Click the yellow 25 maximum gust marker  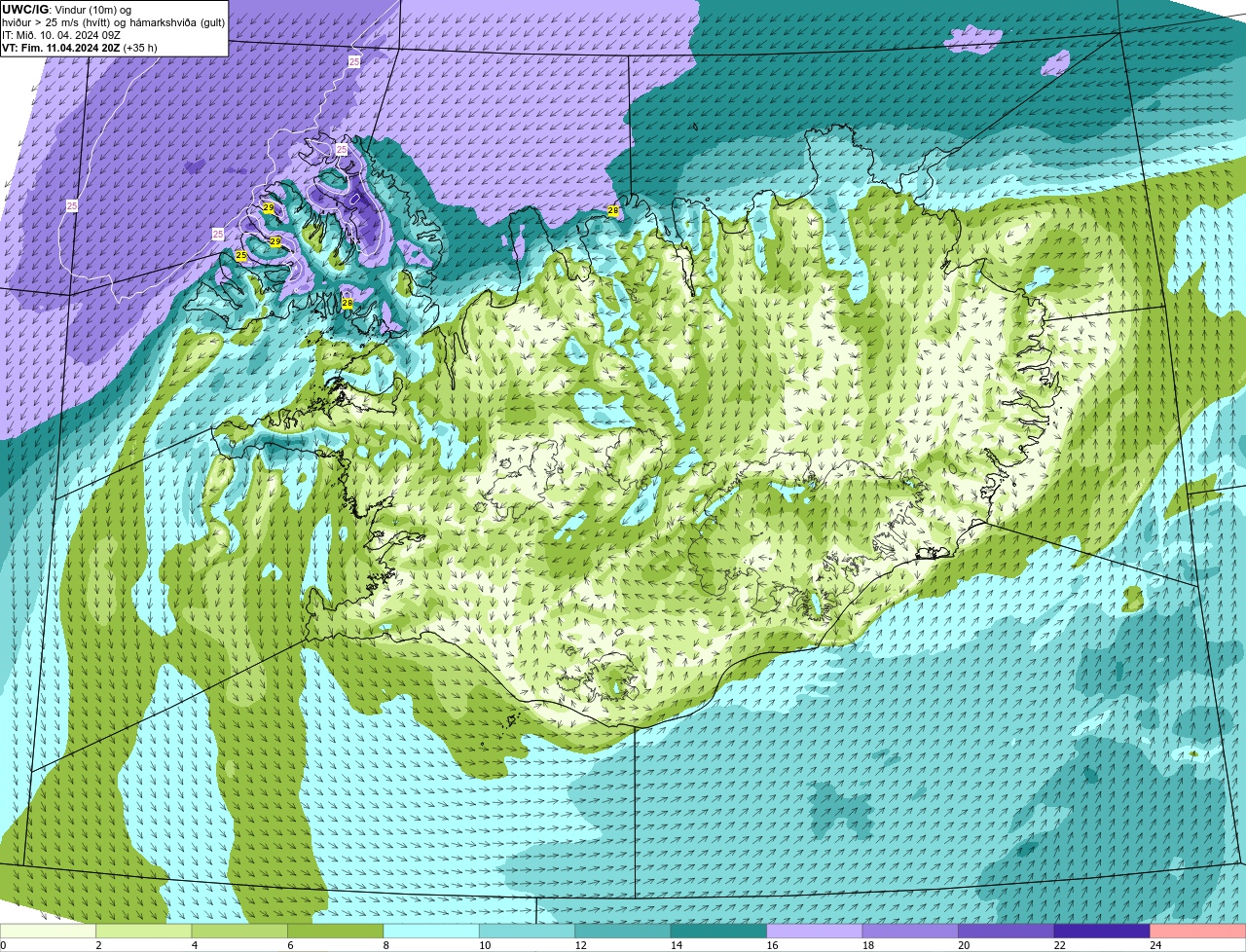click(x=241, y=256)
